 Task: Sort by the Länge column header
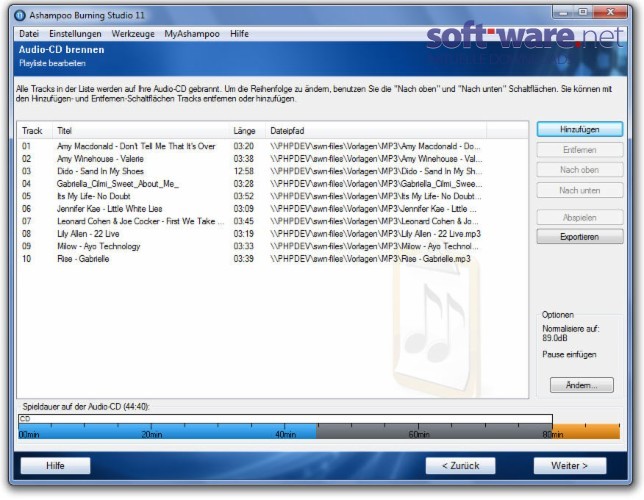pos(247,131)
